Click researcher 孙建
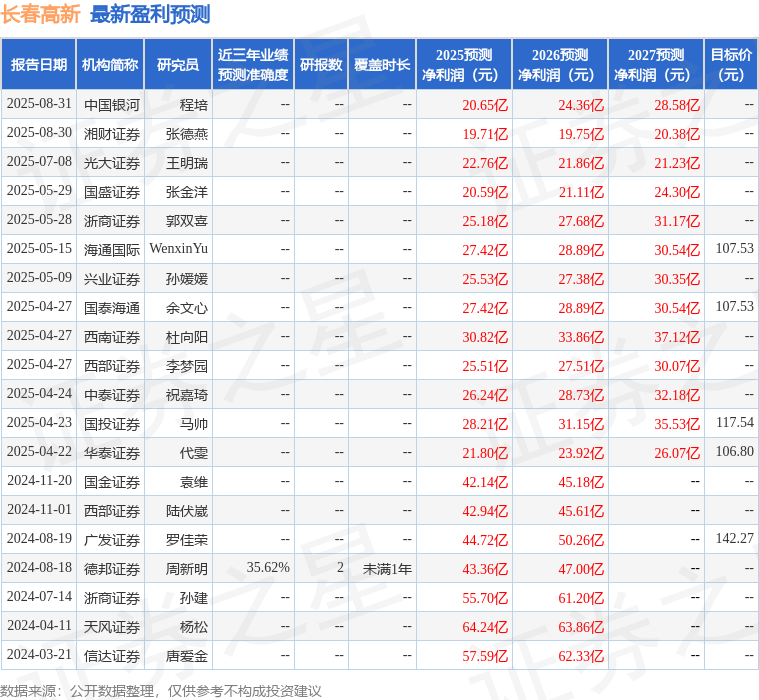 tap(194, 598)
